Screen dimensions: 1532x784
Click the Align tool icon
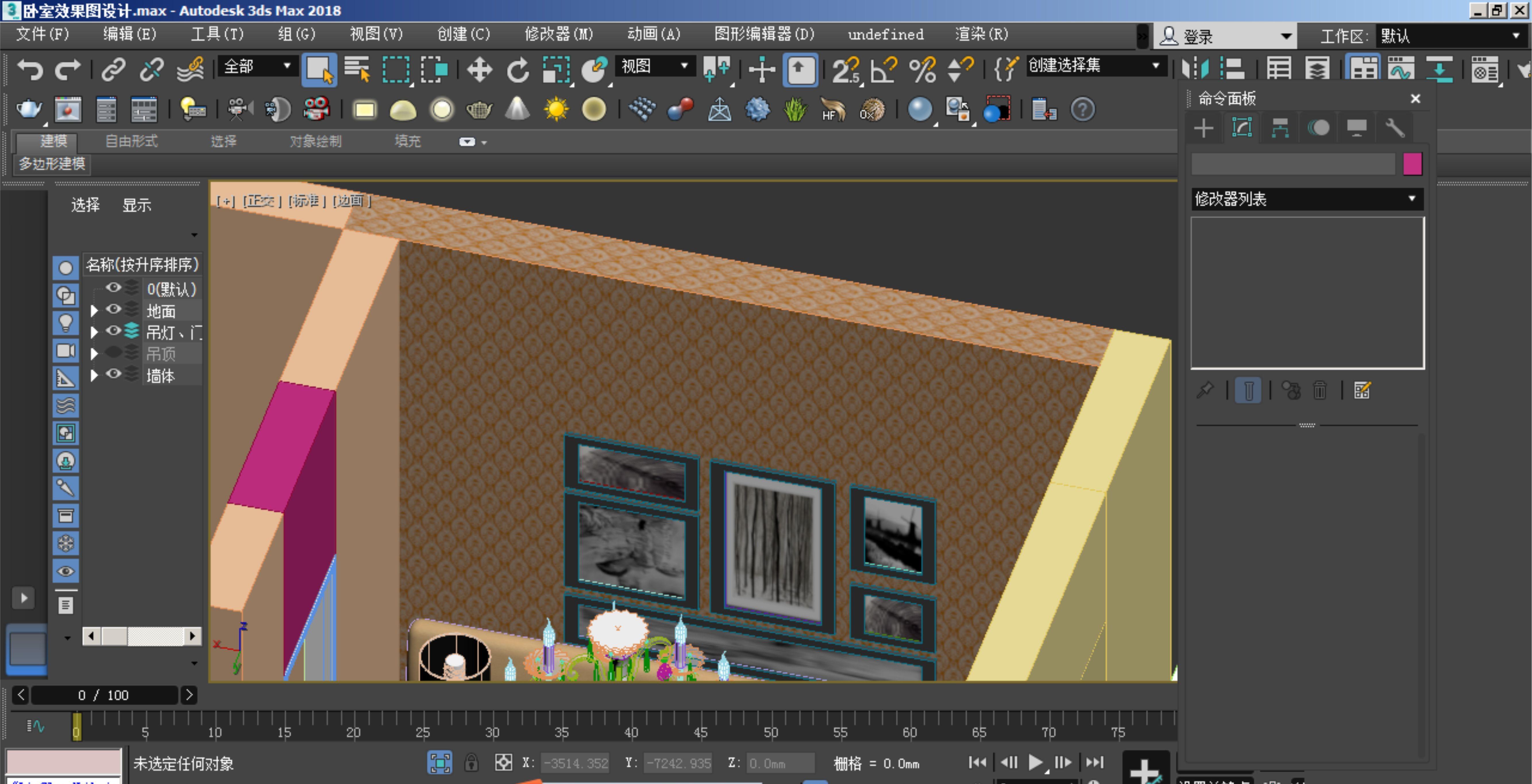tap(1233, 69)
